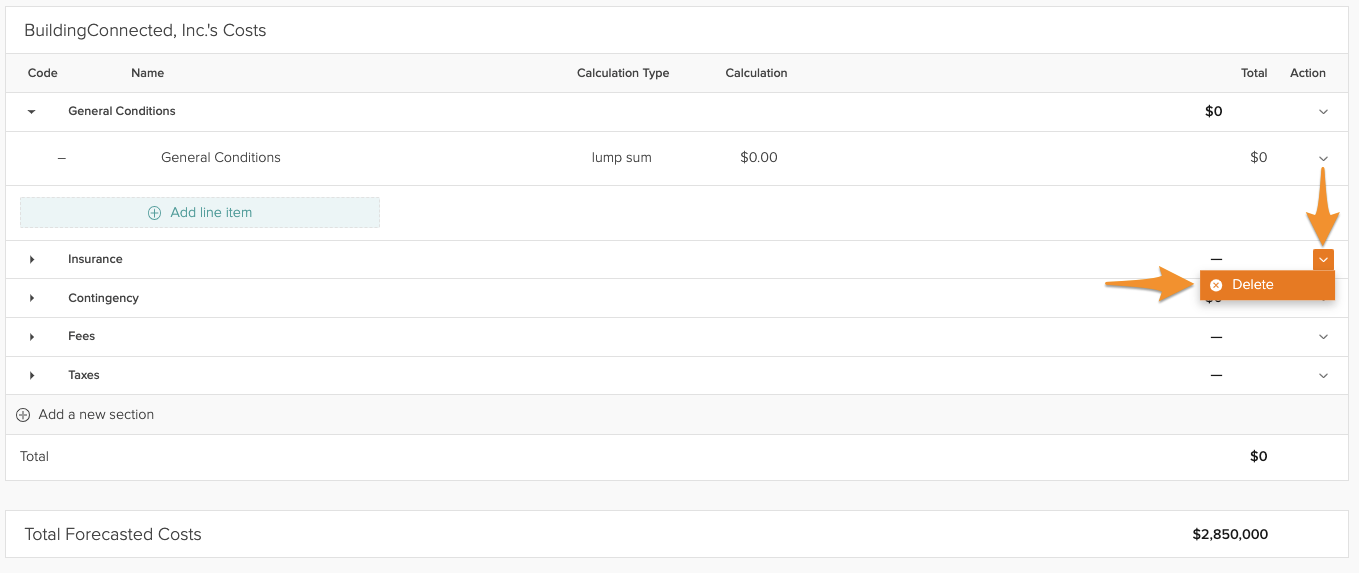Click the lump sum calculation type
The width and height of the screenshot is (1359, 573).
pos(621,157)
